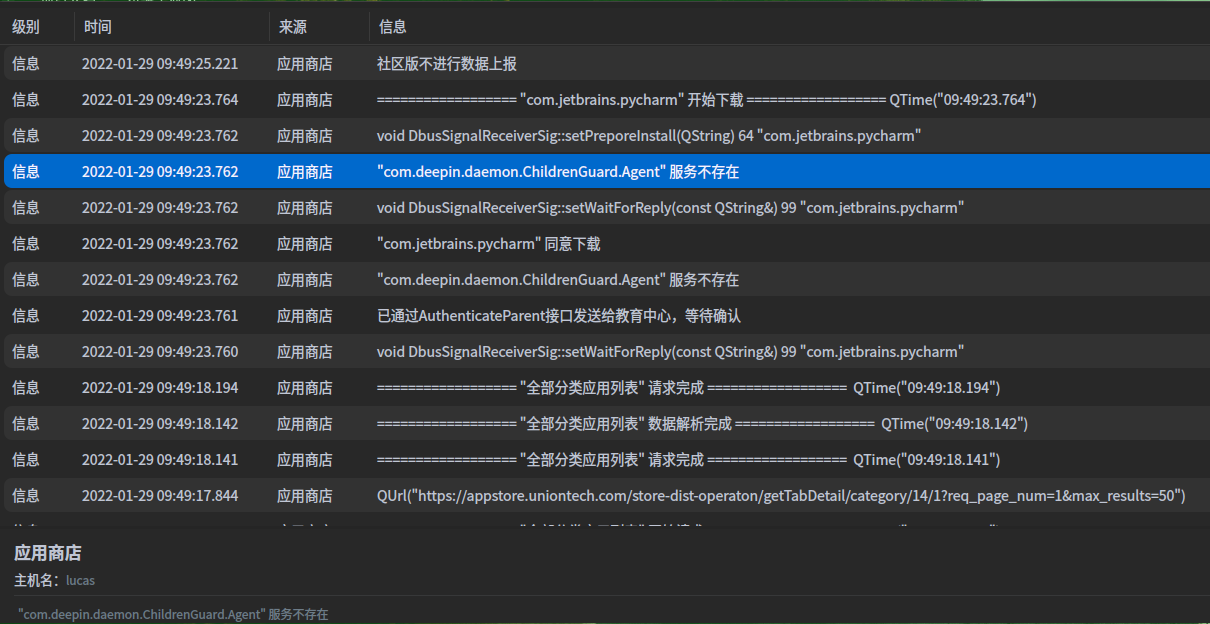This screenshot has width=1210, height=624.
Task: Click timestamp 2022-01-29 09:49:18.141
Action: click(160, 460)
